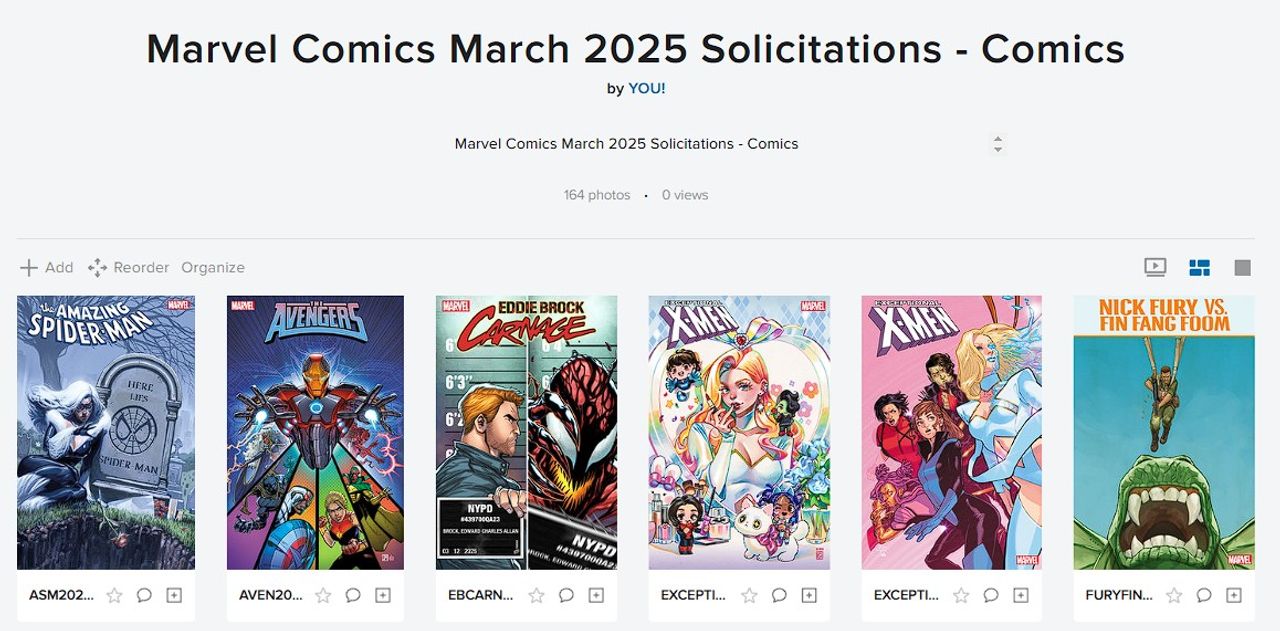Open the album selector dropdown arrows
Viewport: 1280px width, 631px height.
click(997, 144)
